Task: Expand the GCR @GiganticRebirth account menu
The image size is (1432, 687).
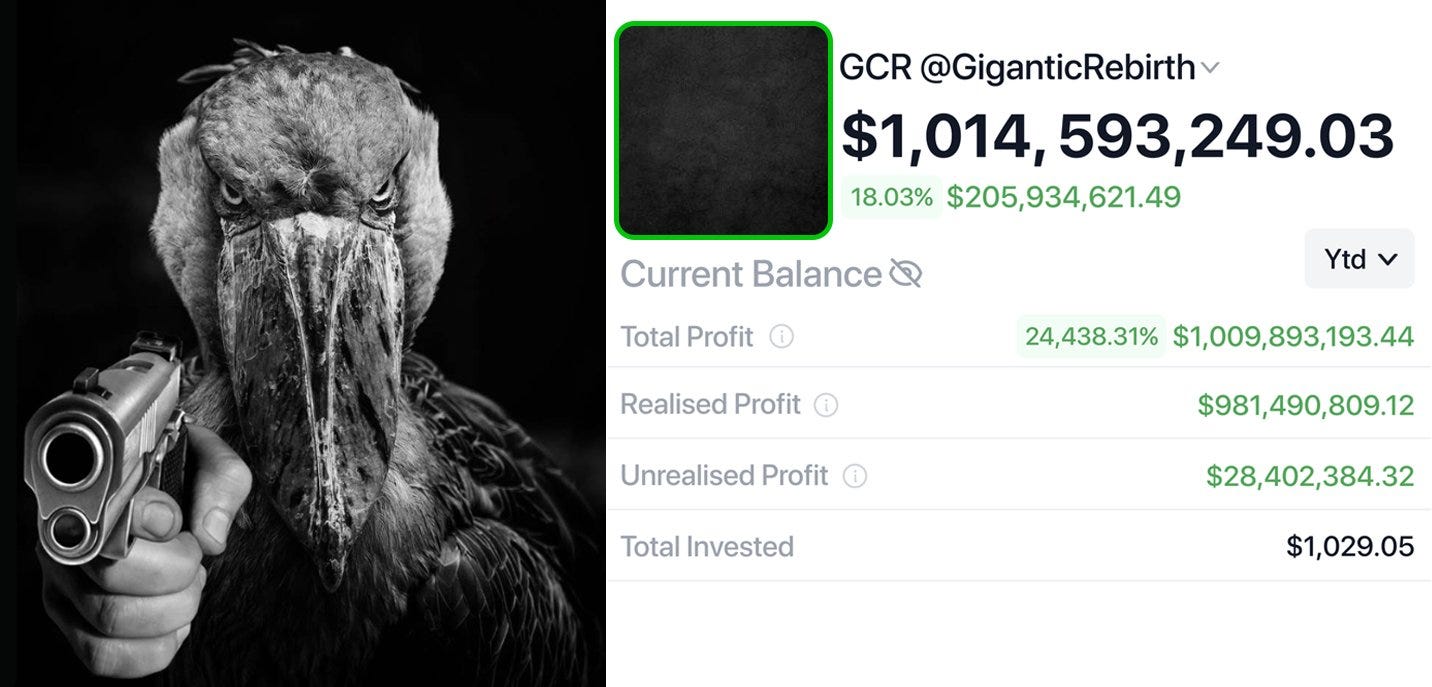Action: (x=1211, y=67)
